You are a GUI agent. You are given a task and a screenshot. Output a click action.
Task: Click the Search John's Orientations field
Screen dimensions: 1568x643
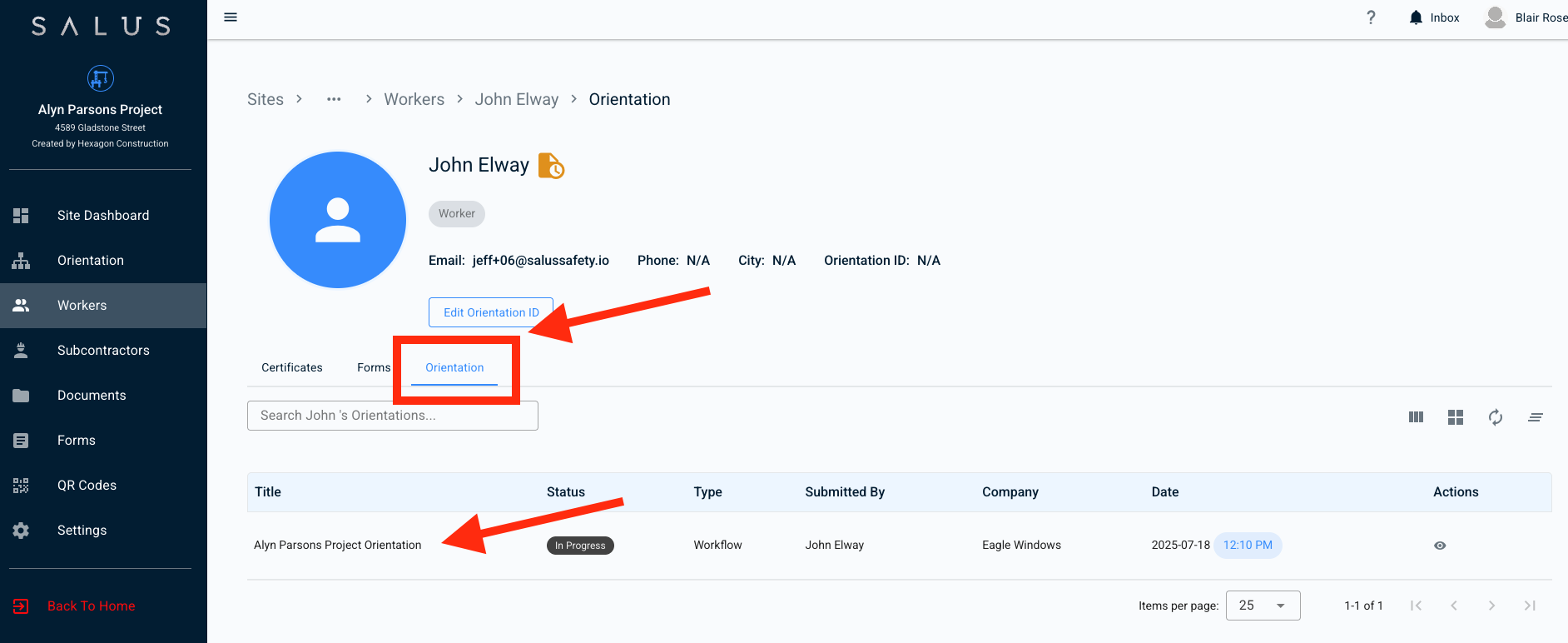pos(392,416)
